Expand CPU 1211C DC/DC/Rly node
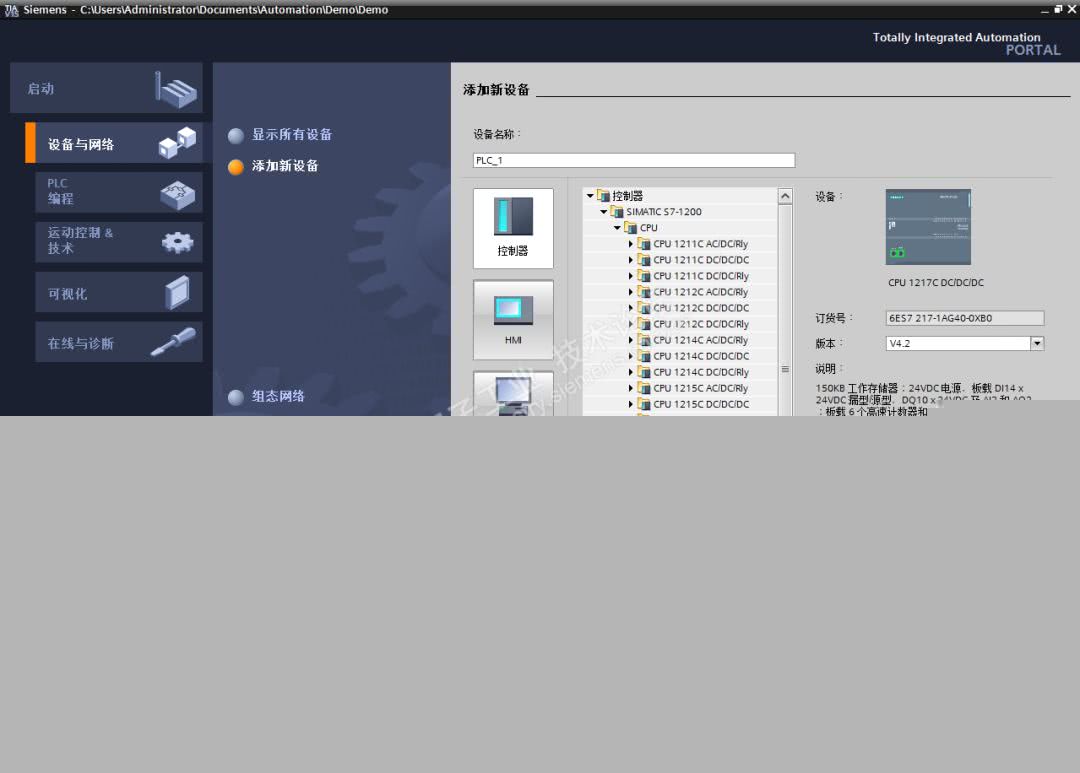The width and height of the screenshot is (1080, 773). (630, 276)
